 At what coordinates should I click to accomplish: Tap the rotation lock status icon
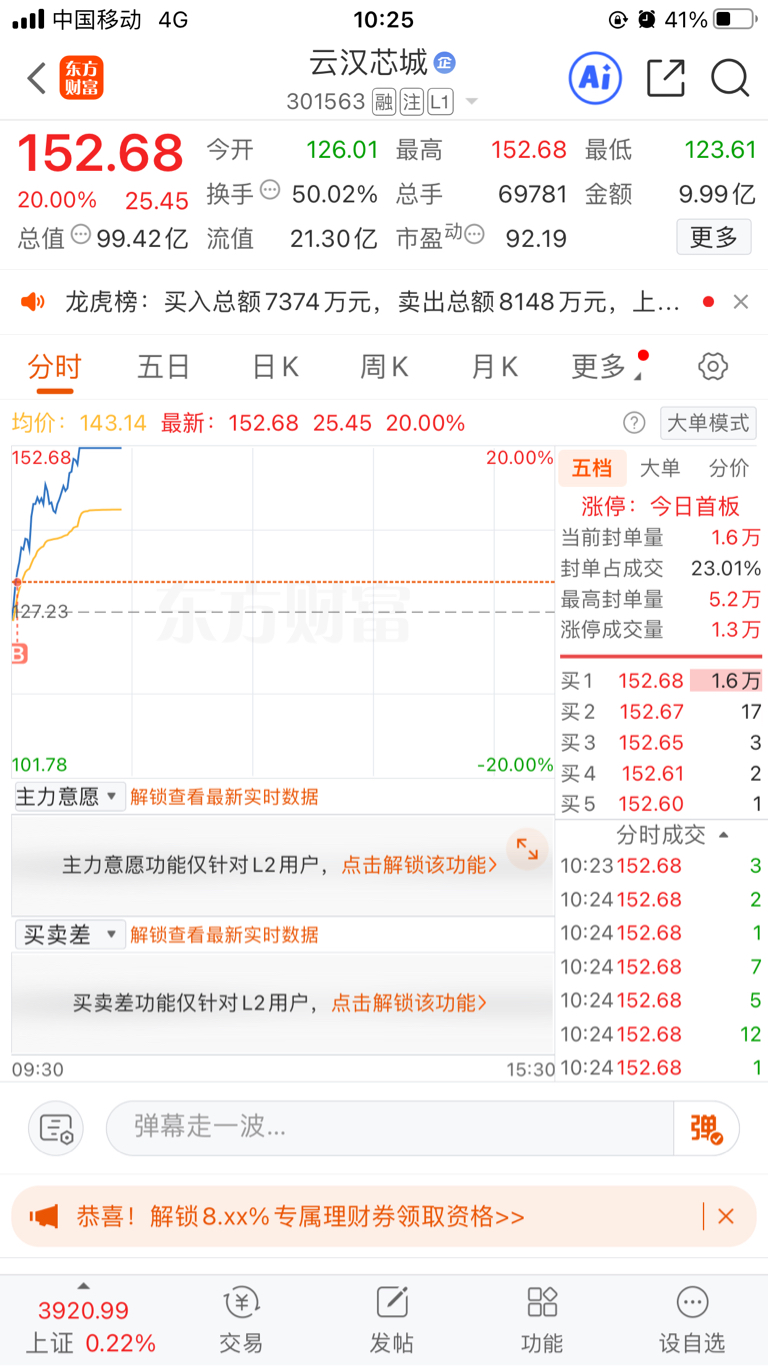click(x=619, y=19)
